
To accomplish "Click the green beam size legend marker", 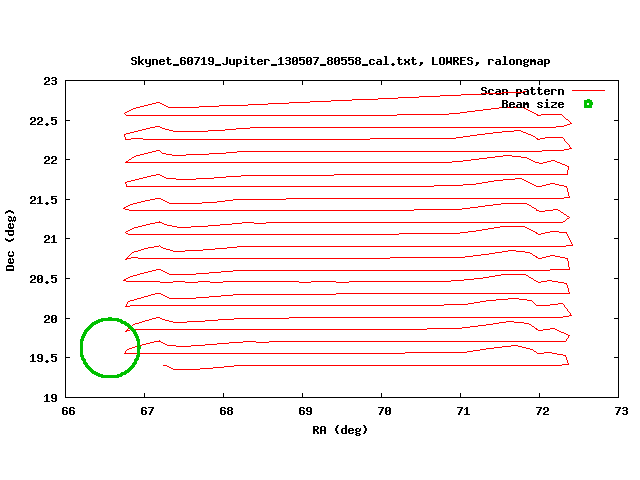I will pos(588,104).
